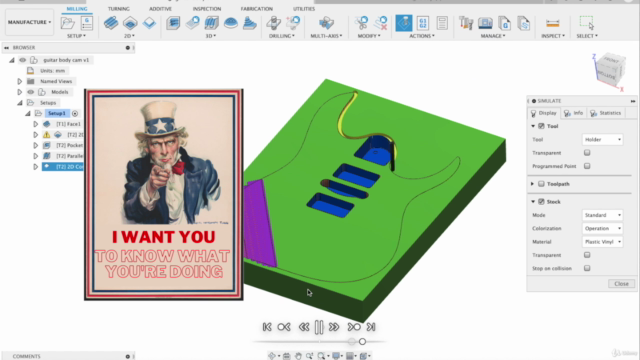Switch to the FABRICATION tab

[x=257, y=9]
